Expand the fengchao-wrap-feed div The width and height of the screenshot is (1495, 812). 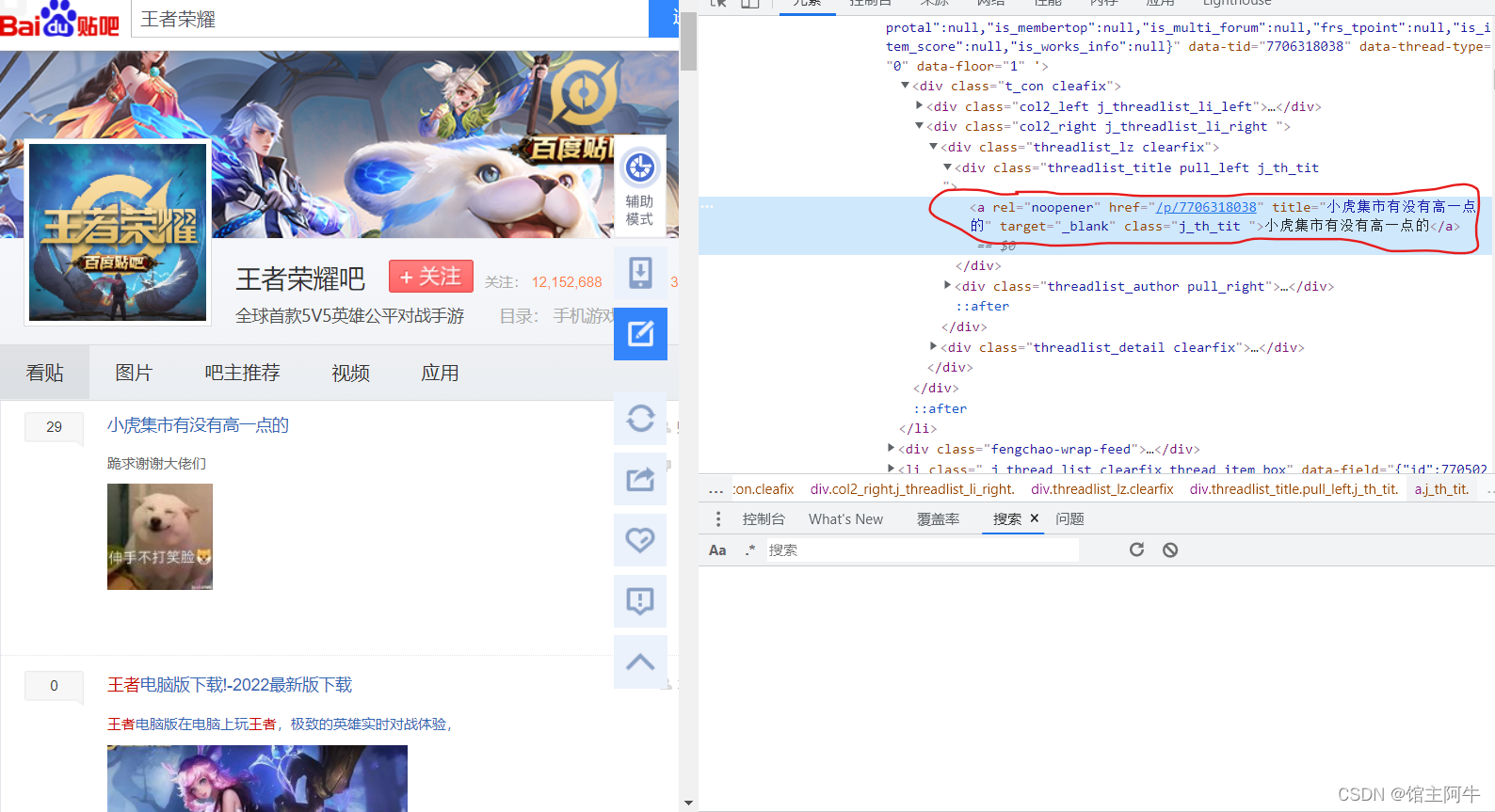(892, 449)
